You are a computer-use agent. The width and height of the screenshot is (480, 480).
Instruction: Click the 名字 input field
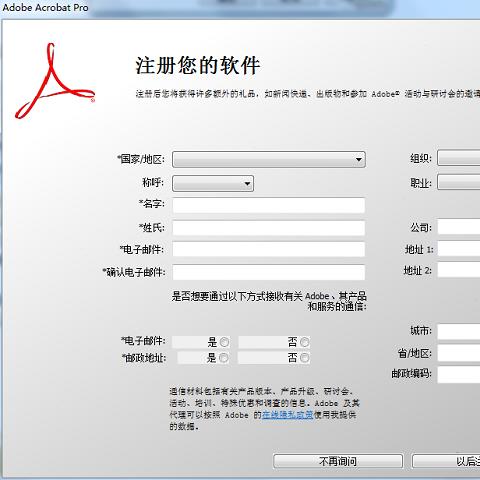pos(269,205)
